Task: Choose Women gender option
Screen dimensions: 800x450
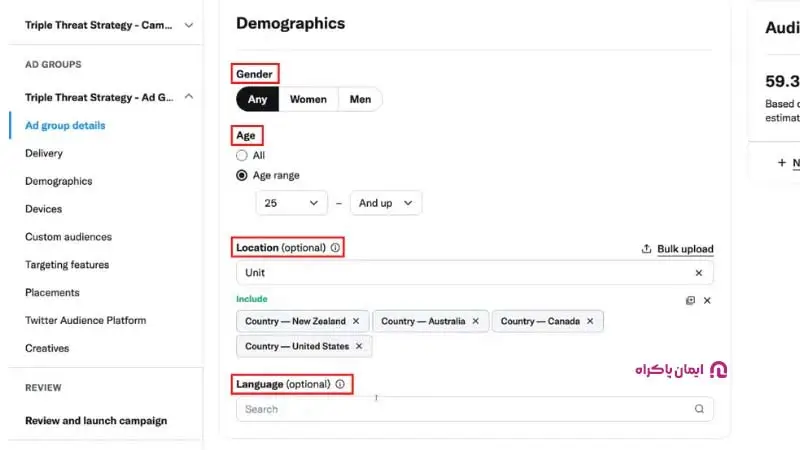Action: click(x=308, y=99)
